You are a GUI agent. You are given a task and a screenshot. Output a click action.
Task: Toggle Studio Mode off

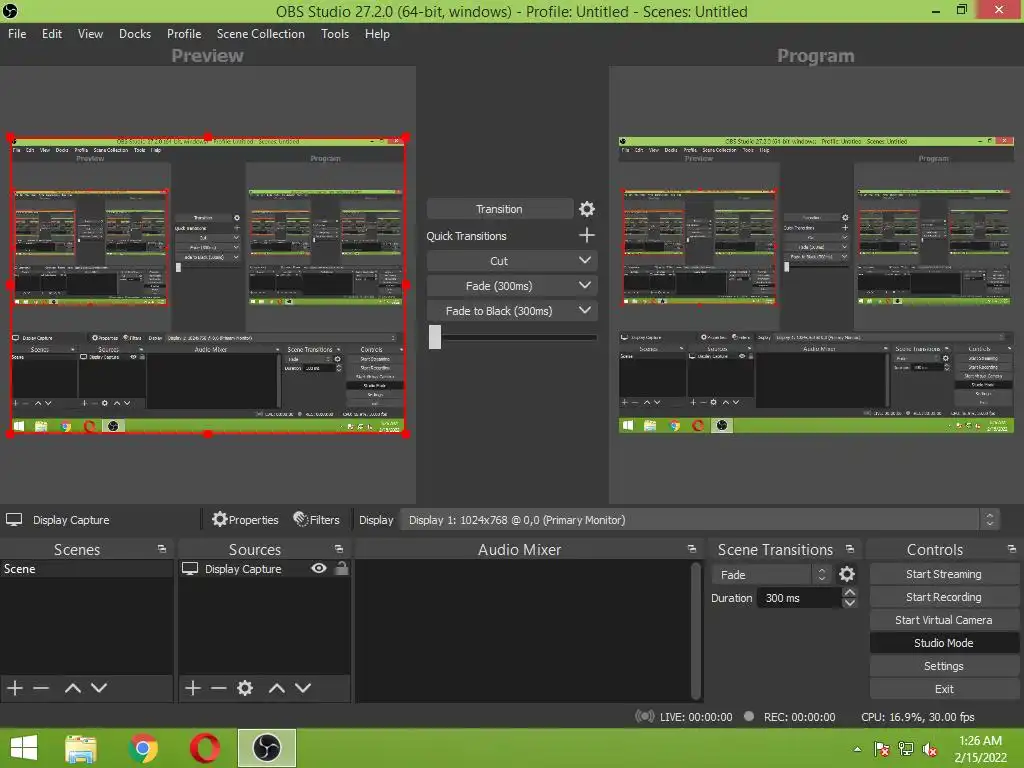944,643
